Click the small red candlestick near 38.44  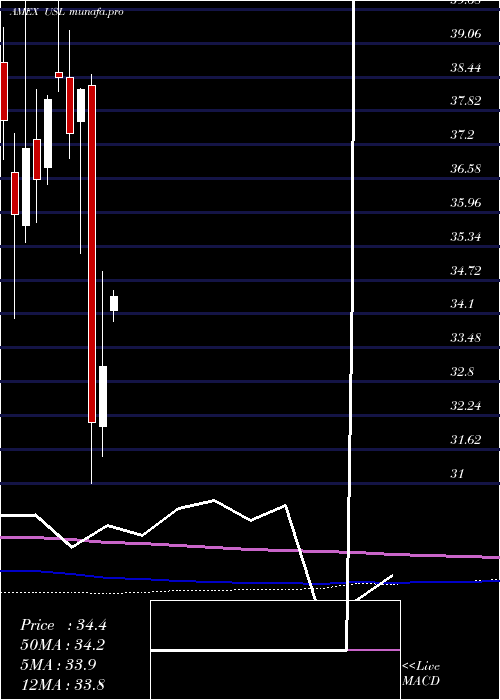pos(59,75)
